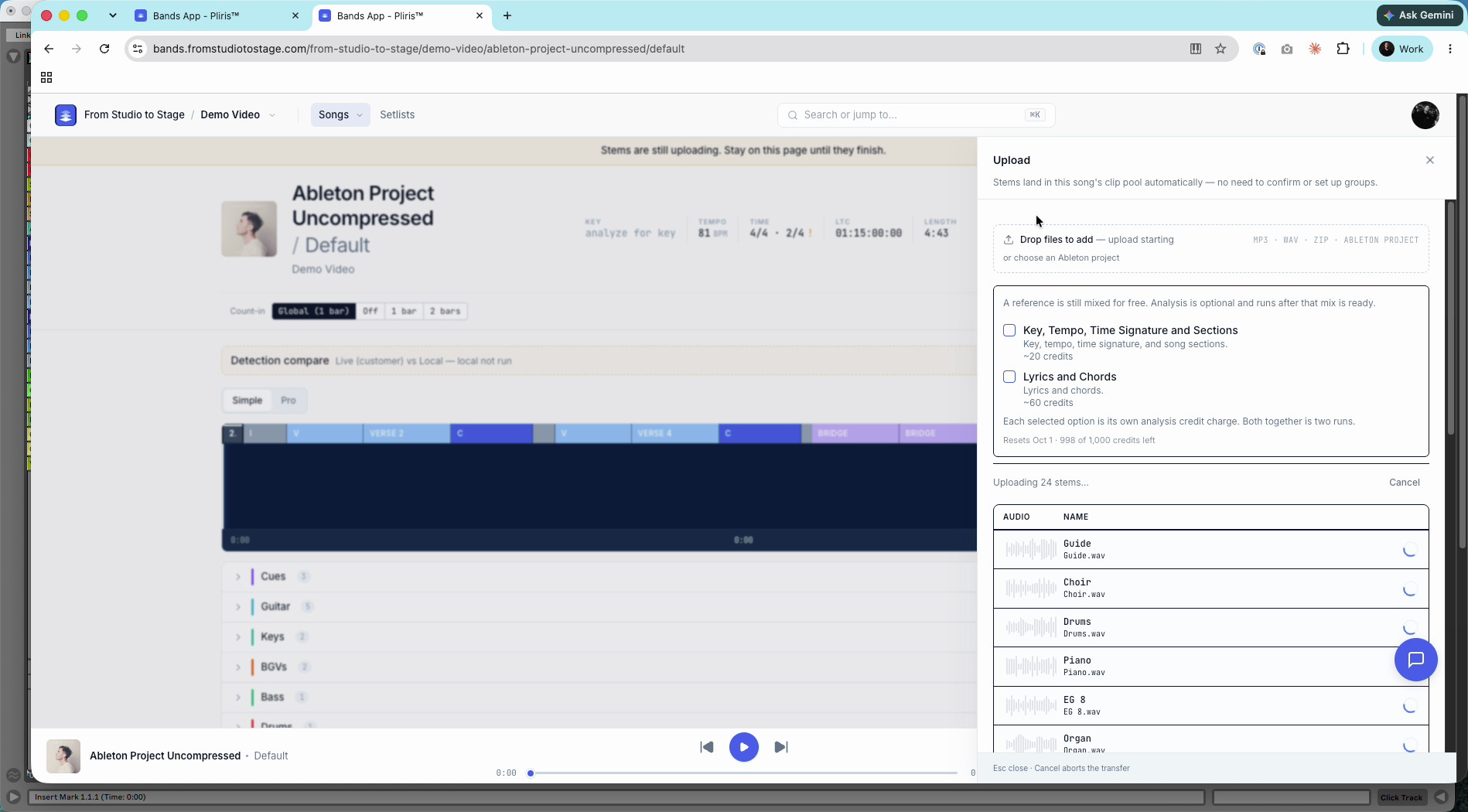The image size is (1468, 812).
Task: Click 'or choose an Ableton project' link
Action: 1060,258
